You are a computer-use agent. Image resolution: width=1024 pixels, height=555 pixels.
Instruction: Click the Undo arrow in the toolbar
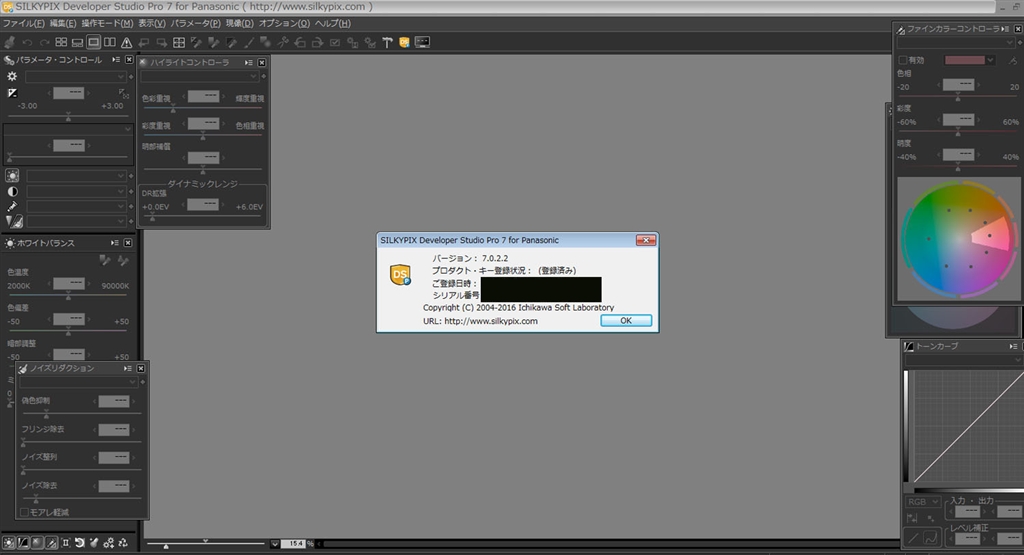[x=27, y=42]
